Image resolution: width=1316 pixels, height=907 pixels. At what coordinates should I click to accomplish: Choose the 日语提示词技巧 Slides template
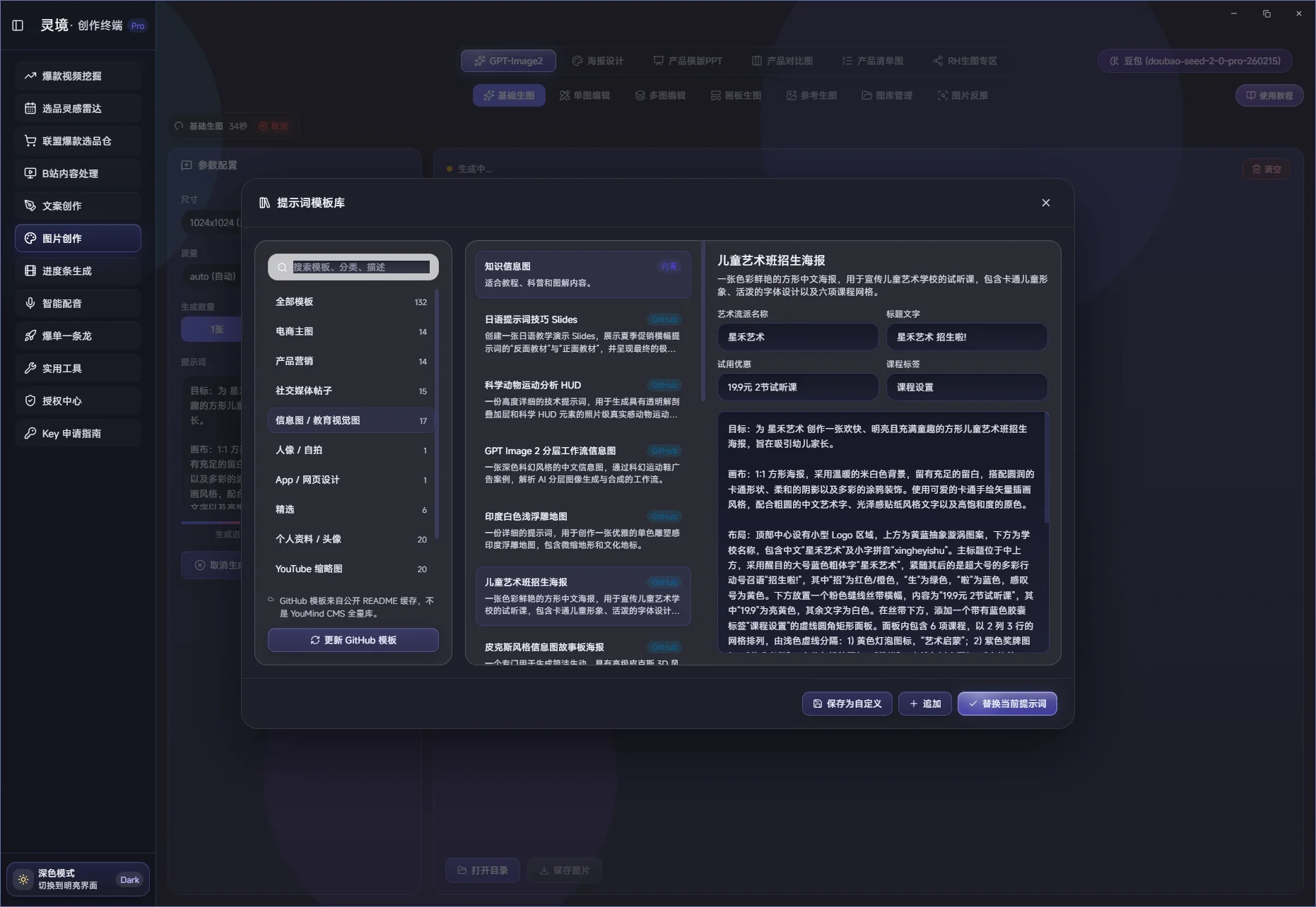tap(583, 333)
